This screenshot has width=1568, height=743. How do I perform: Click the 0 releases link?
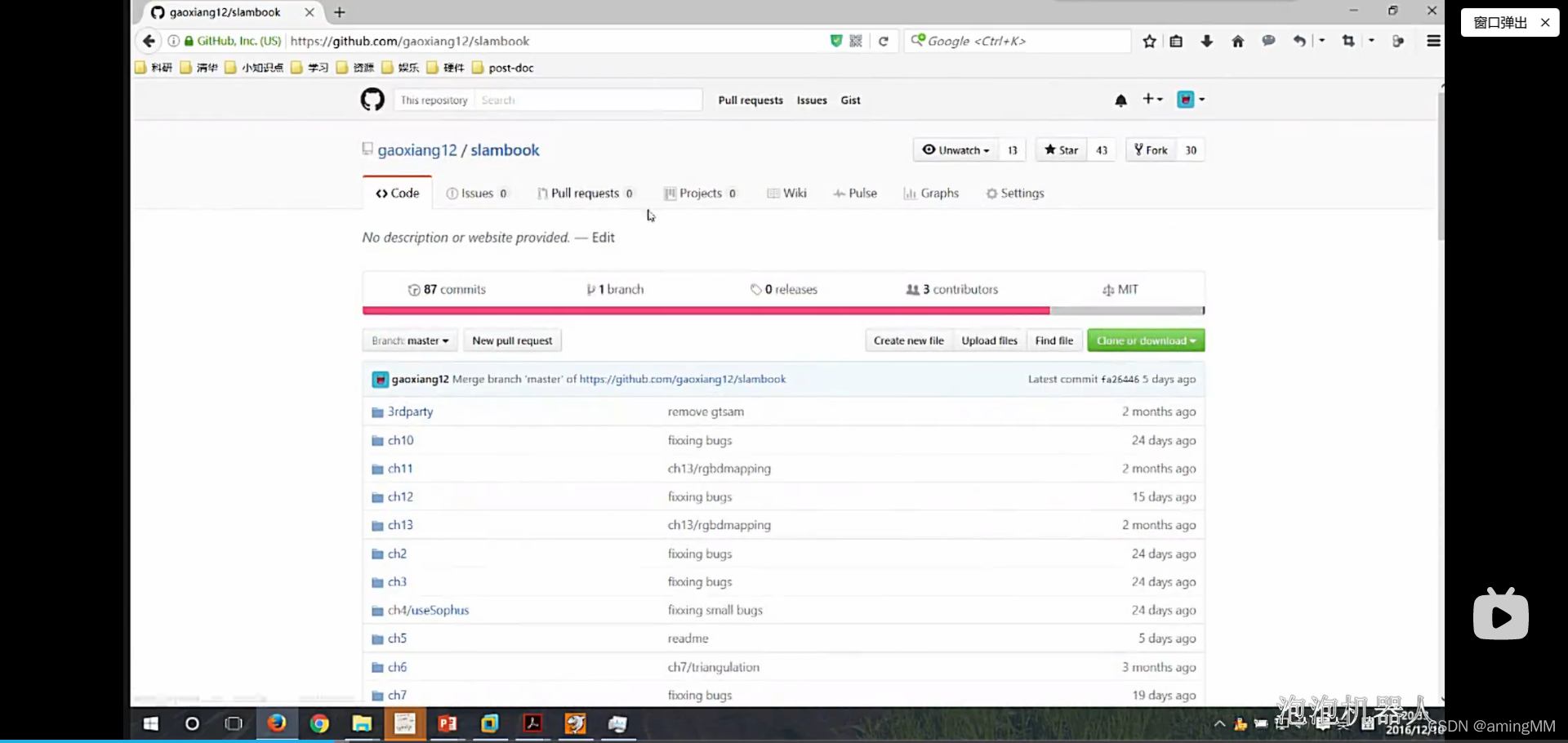tap(784, 290)
